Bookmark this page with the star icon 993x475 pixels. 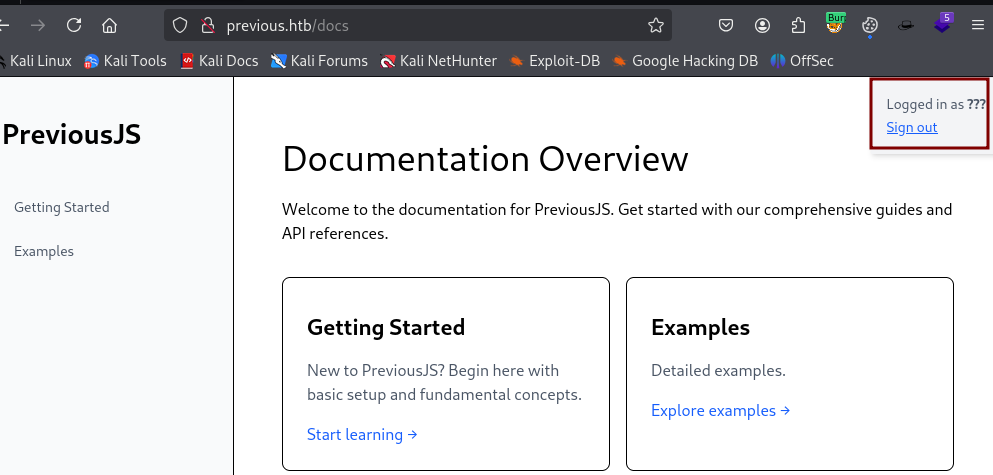point(655,25)
